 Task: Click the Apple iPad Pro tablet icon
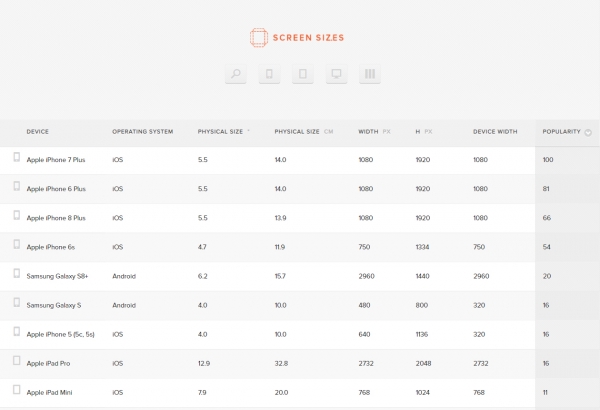pos(16,361)
